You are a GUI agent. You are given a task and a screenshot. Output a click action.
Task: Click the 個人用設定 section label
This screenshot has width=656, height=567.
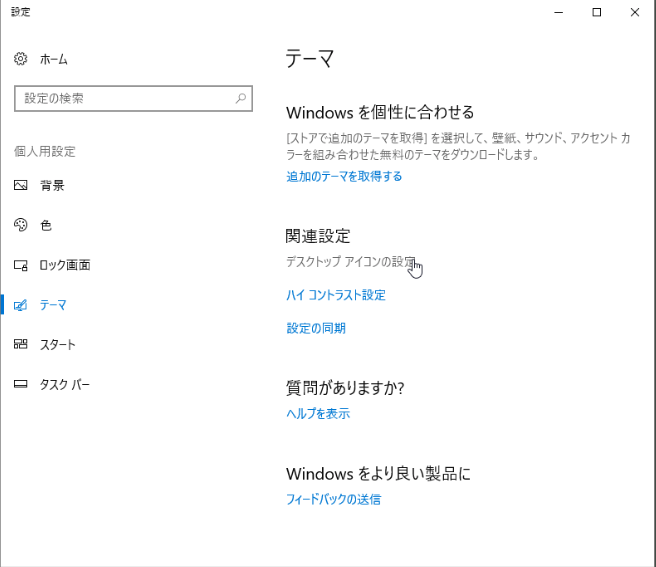pyautogui.click(x=45, y=151)
